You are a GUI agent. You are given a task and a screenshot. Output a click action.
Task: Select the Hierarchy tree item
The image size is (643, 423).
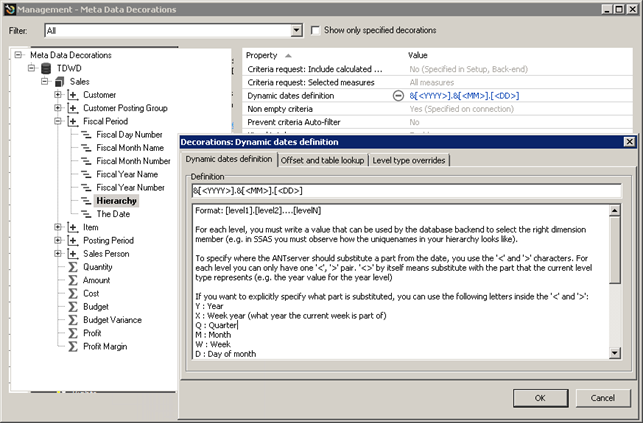(116, 201)
